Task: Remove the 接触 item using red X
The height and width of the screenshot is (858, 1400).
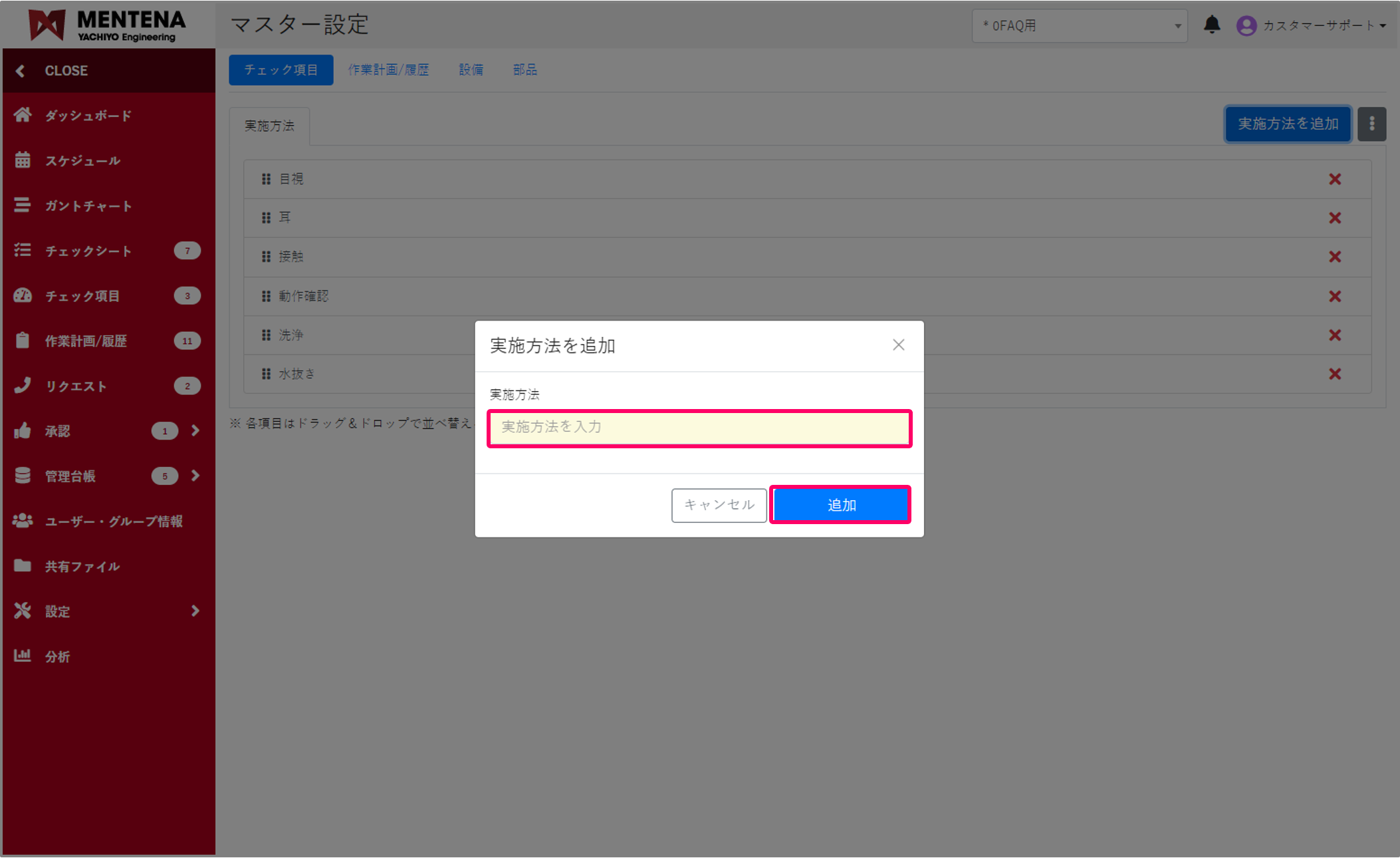Action: [x=1335, y=257]
